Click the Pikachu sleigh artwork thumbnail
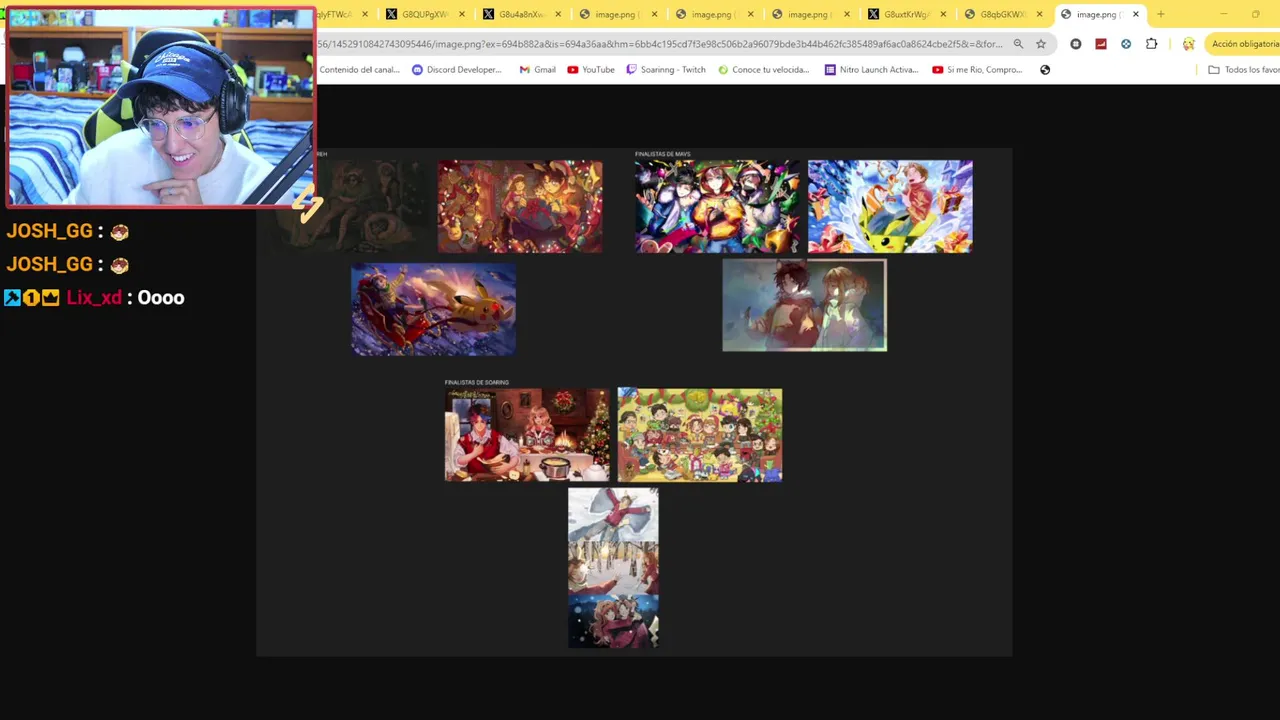Viewport: 1280px width, 720px height. click(434, 310)
